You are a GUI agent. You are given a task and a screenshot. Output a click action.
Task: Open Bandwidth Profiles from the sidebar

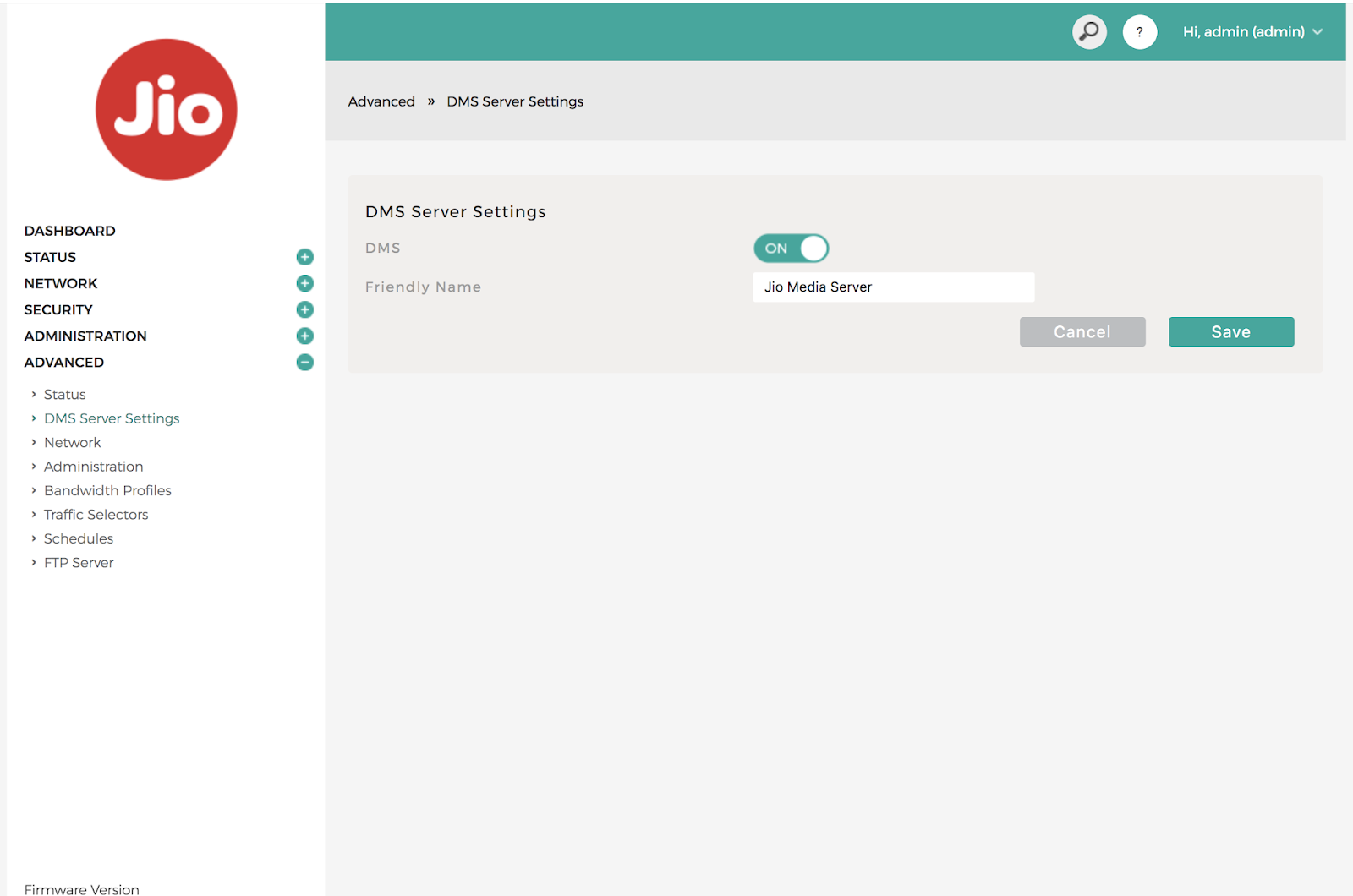click(x=107, y=490)
